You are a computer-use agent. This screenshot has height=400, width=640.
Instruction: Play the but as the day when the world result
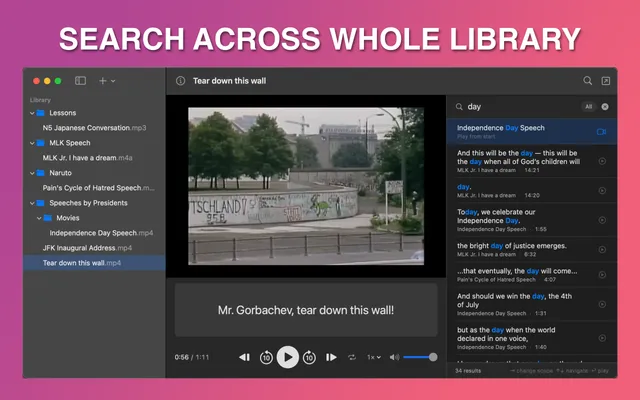point(602,338)
